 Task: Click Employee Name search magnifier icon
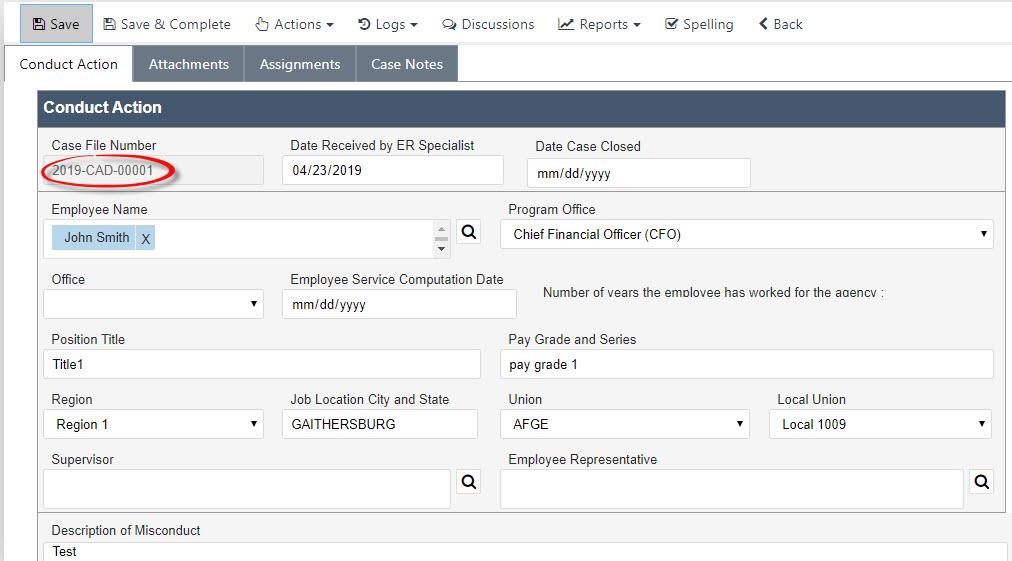click(x=469, y=232)
